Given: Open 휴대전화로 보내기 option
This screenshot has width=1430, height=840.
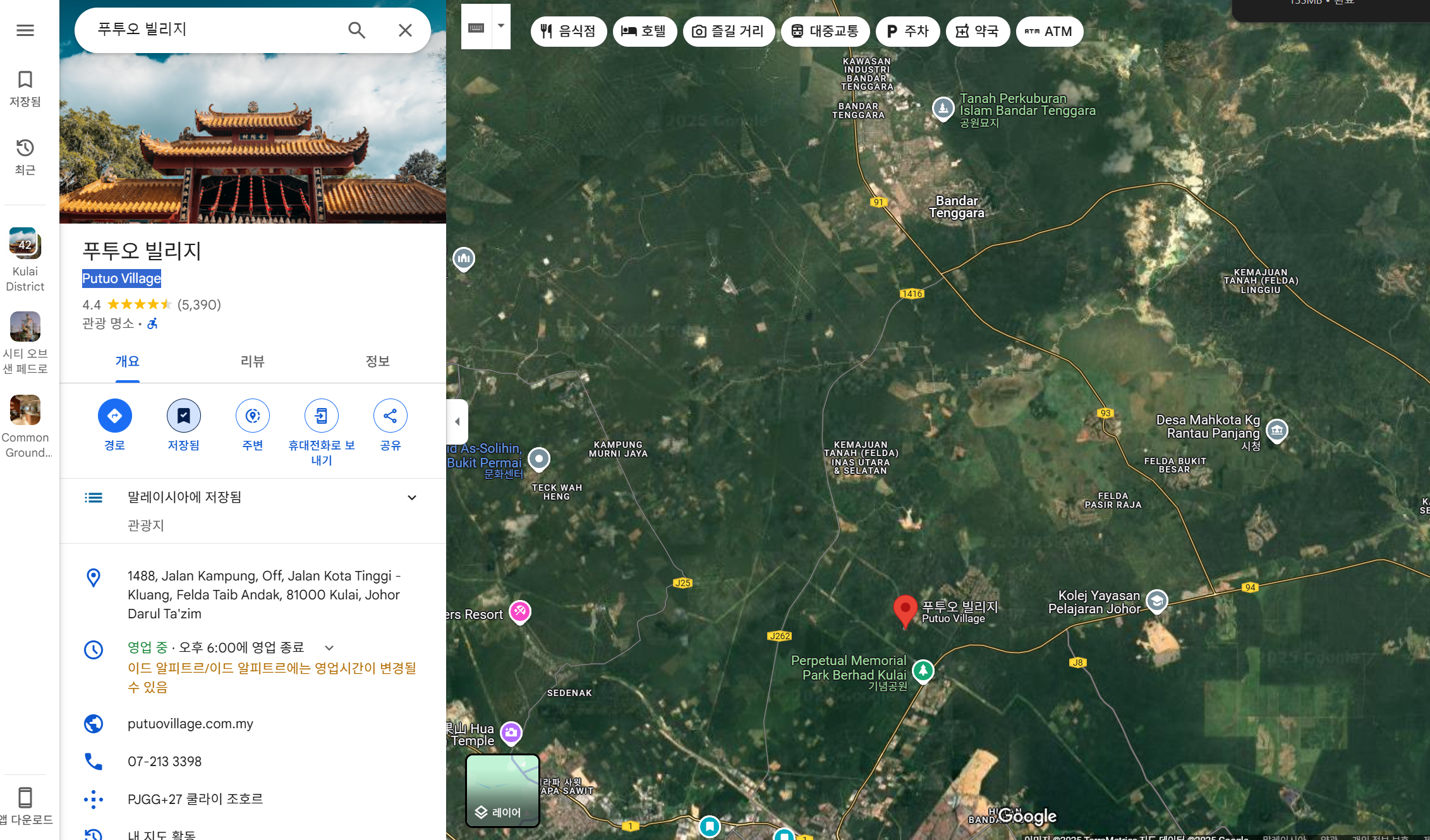Looking at the screenshot, I should coord(321,416).
